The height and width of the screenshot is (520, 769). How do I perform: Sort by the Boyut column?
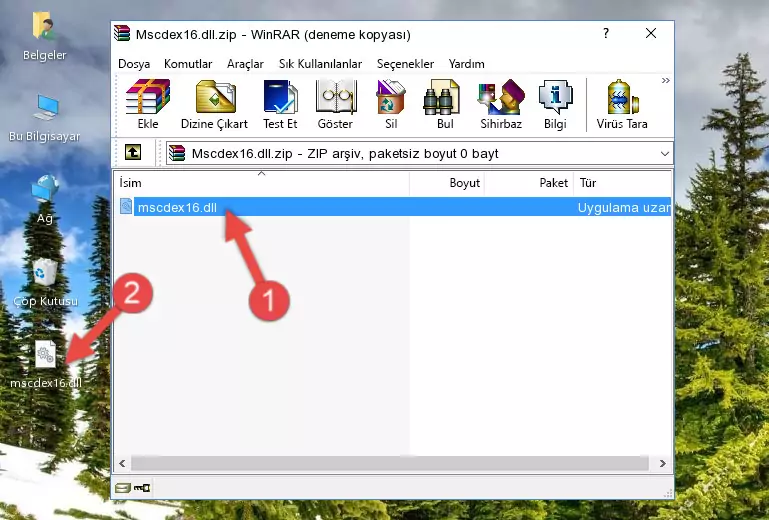447,182
